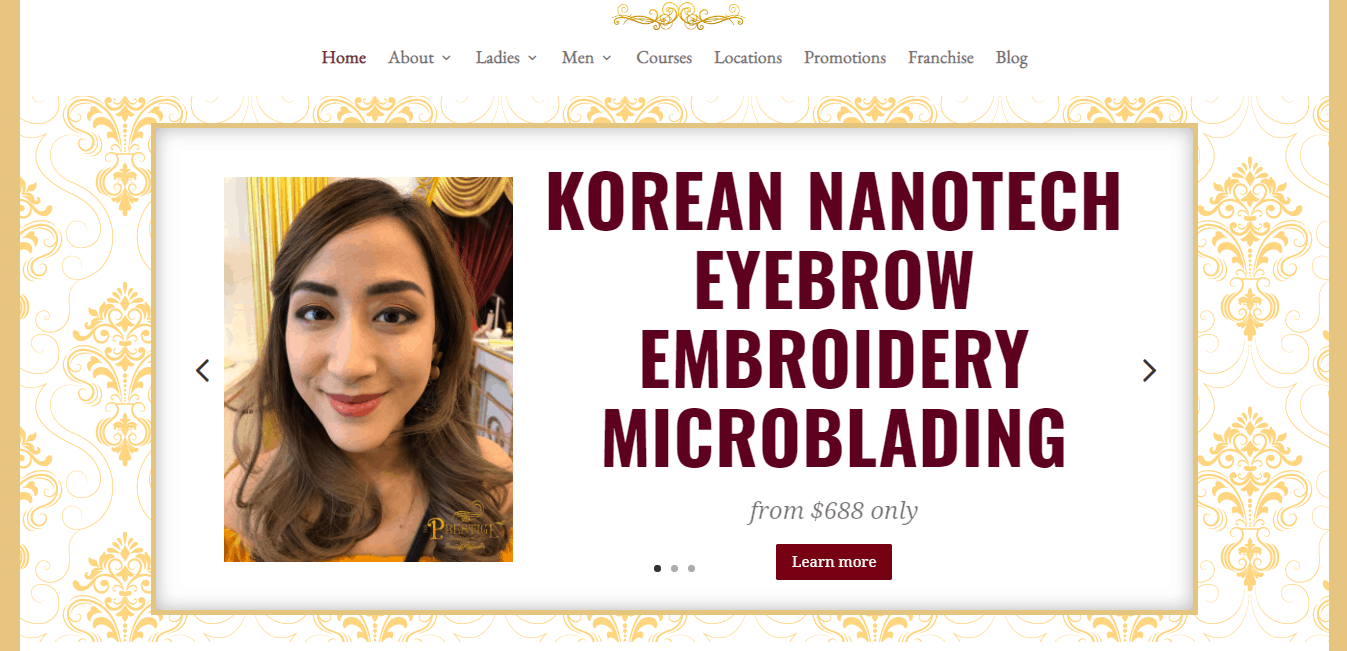The image size is (1347, 651).
Task: Click the 'from $688 only' subtitle
Action: pyautogui.click(x=833, y=511)
